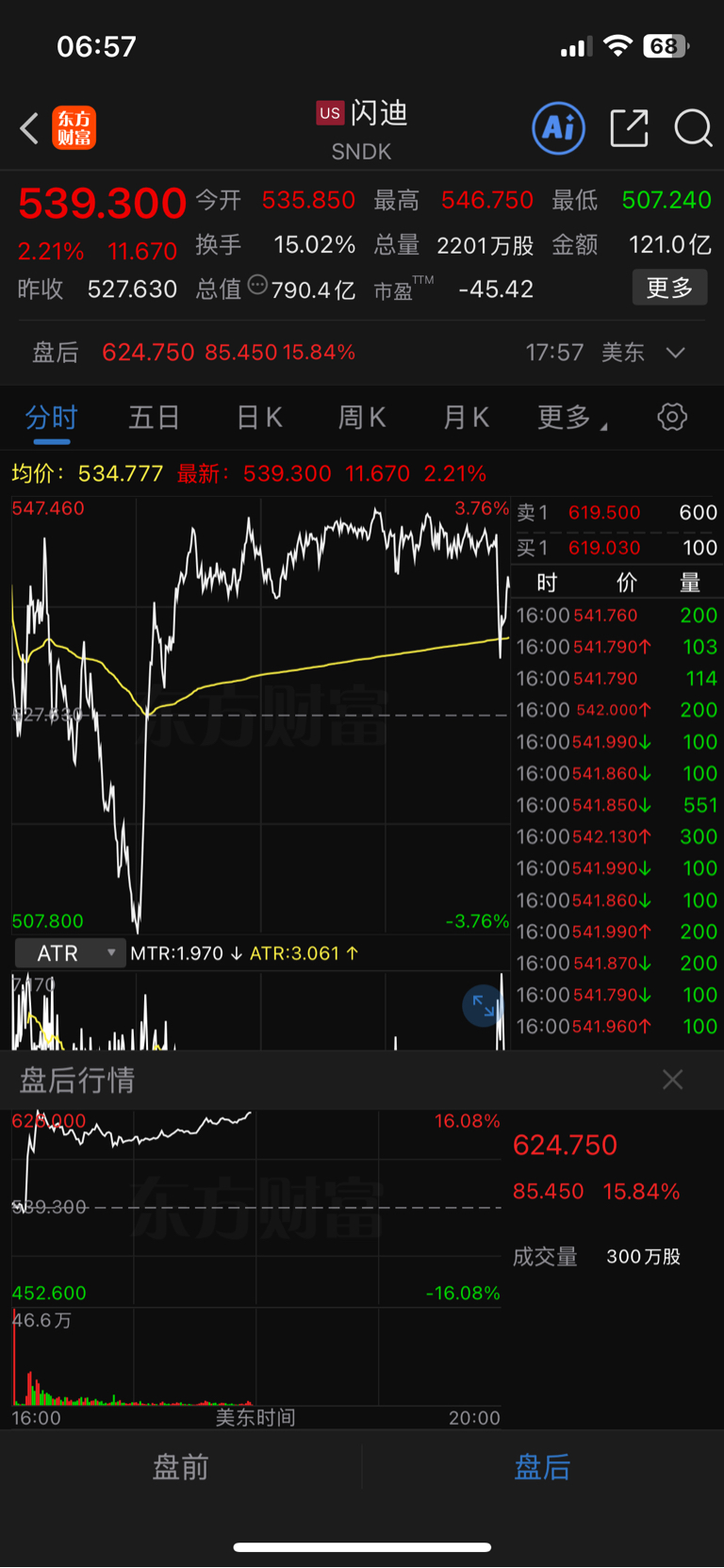Tap the 总量 2201万股 value
Image resolution: width=724 pixels, height=1568 pixels.
pyautogui.click(x=485, y=245)
